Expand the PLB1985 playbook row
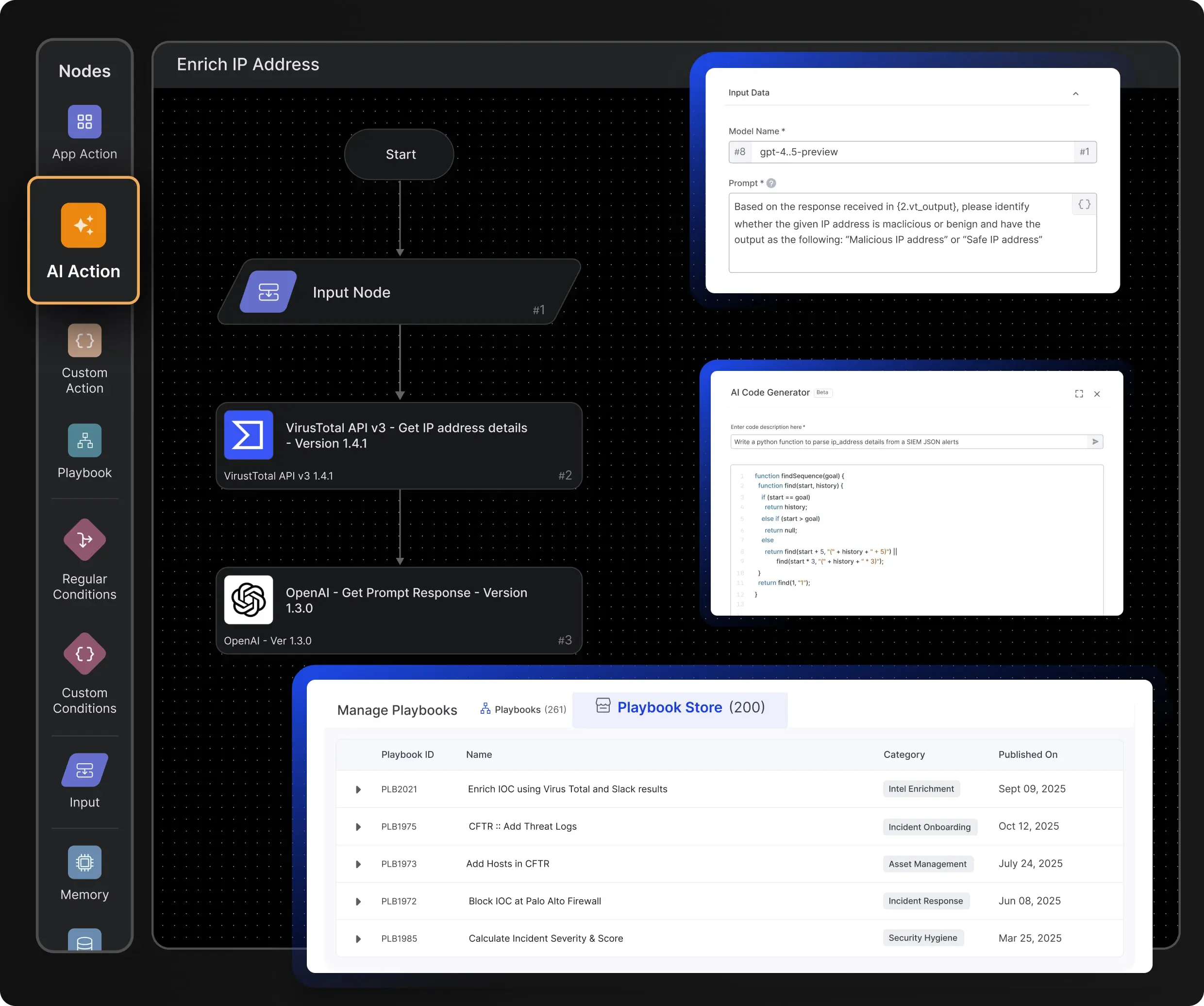The height and width of the screenshot is (1006, 1204). coord(359,939)
